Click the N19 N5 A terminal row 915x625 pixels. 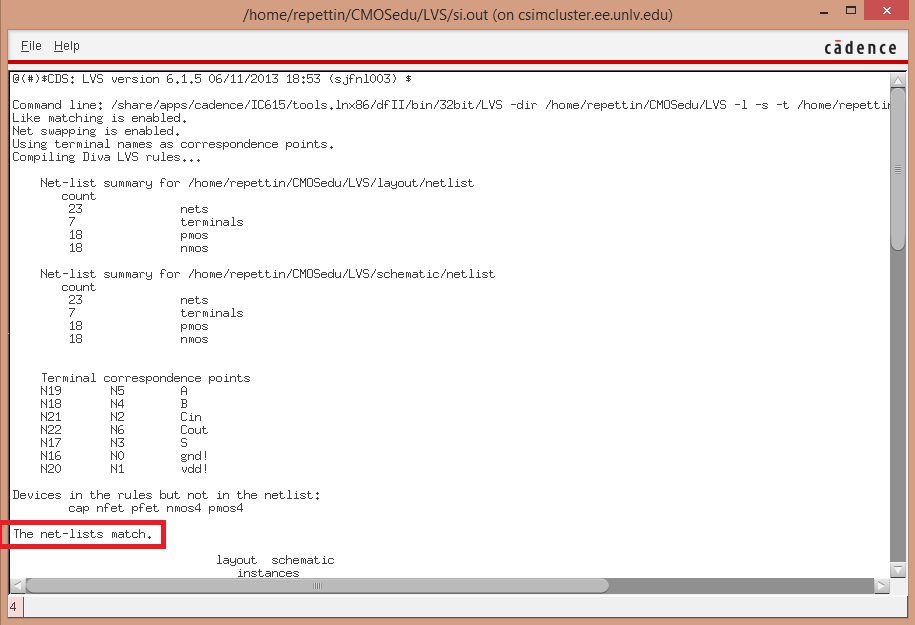tap(114, 391)
